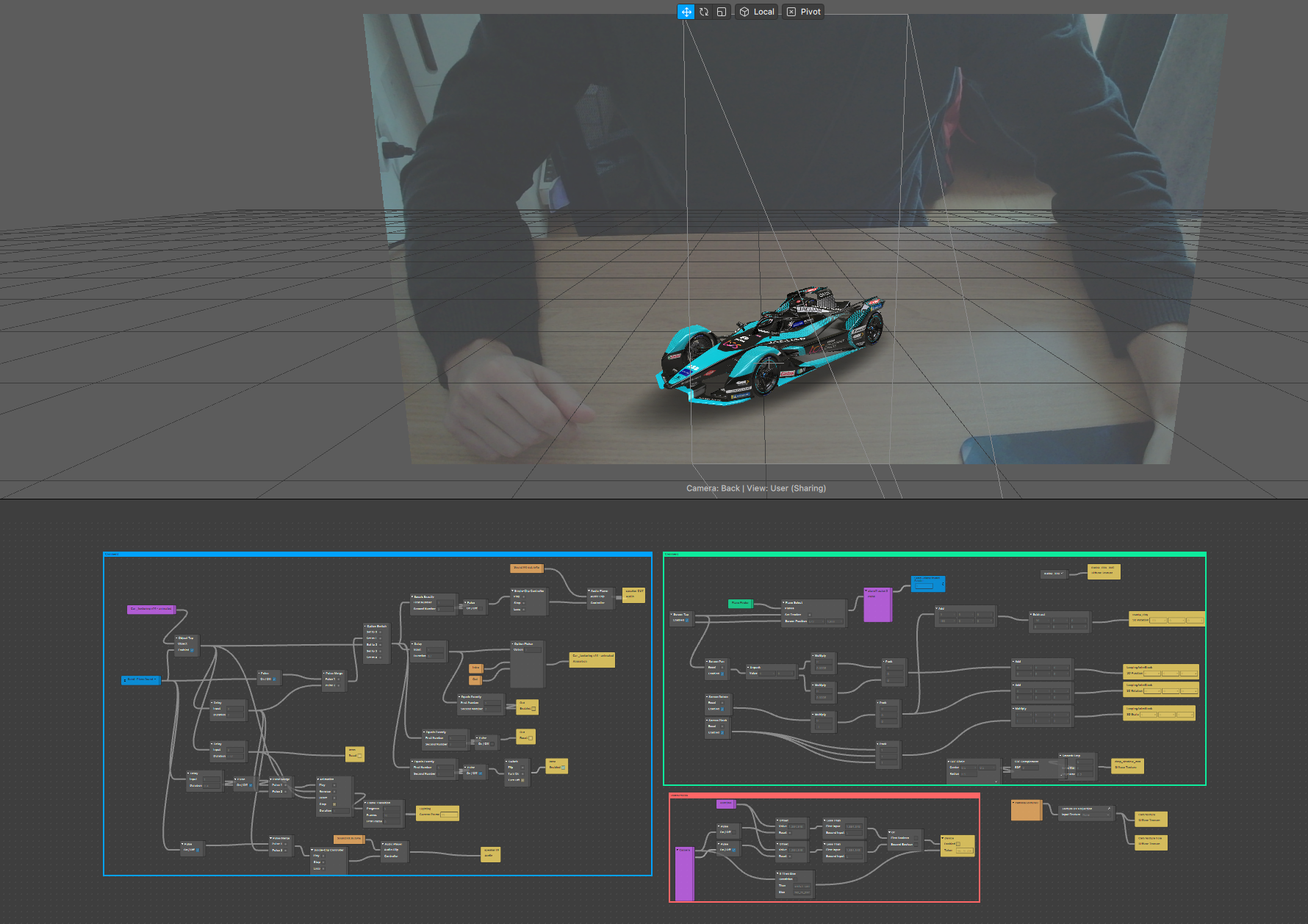
Task: Toggle Enabled checkbox on Screen Pinch patch
Action: [x=722, y=732]
